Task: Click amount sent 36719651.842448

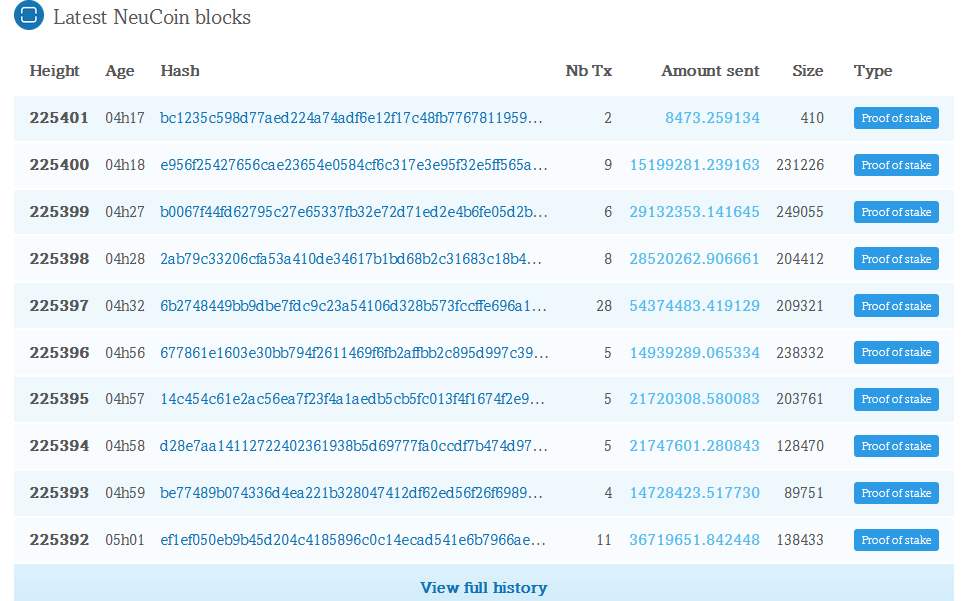Action: click(694, 539)
